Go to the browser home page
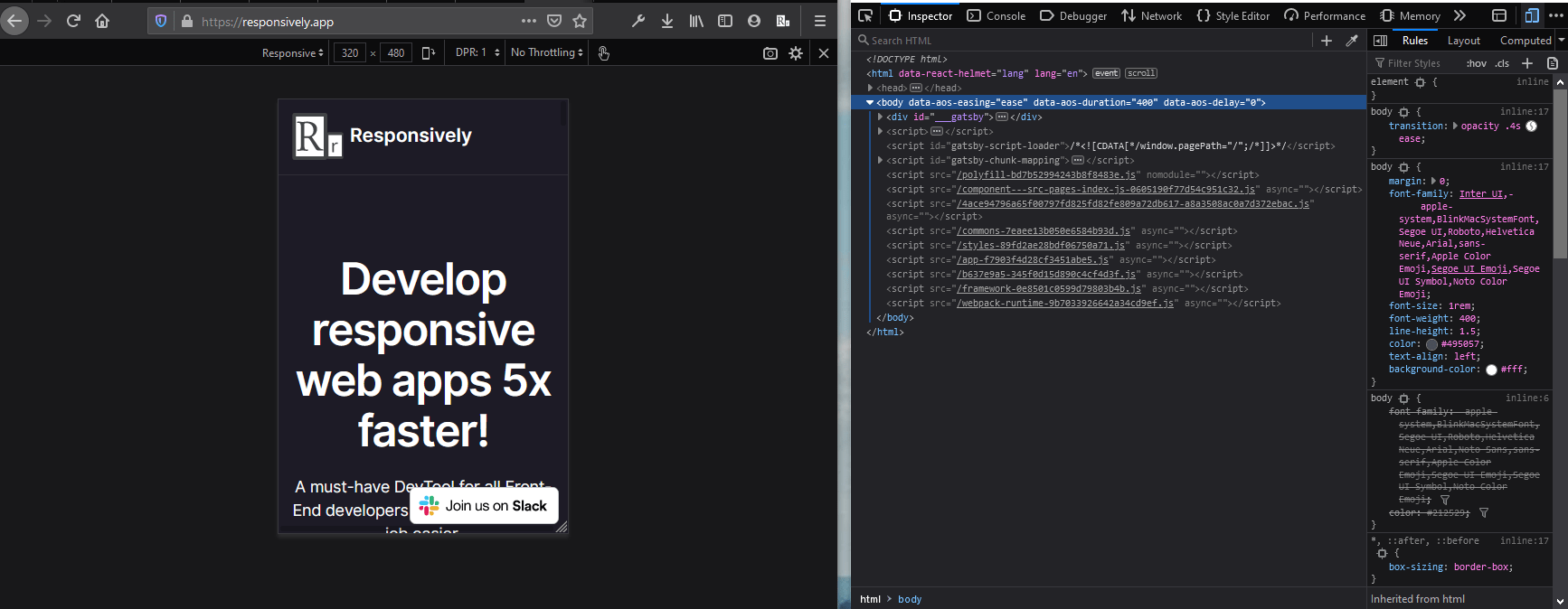Viewport: 1568px width, 609px height. pos(102,21)
